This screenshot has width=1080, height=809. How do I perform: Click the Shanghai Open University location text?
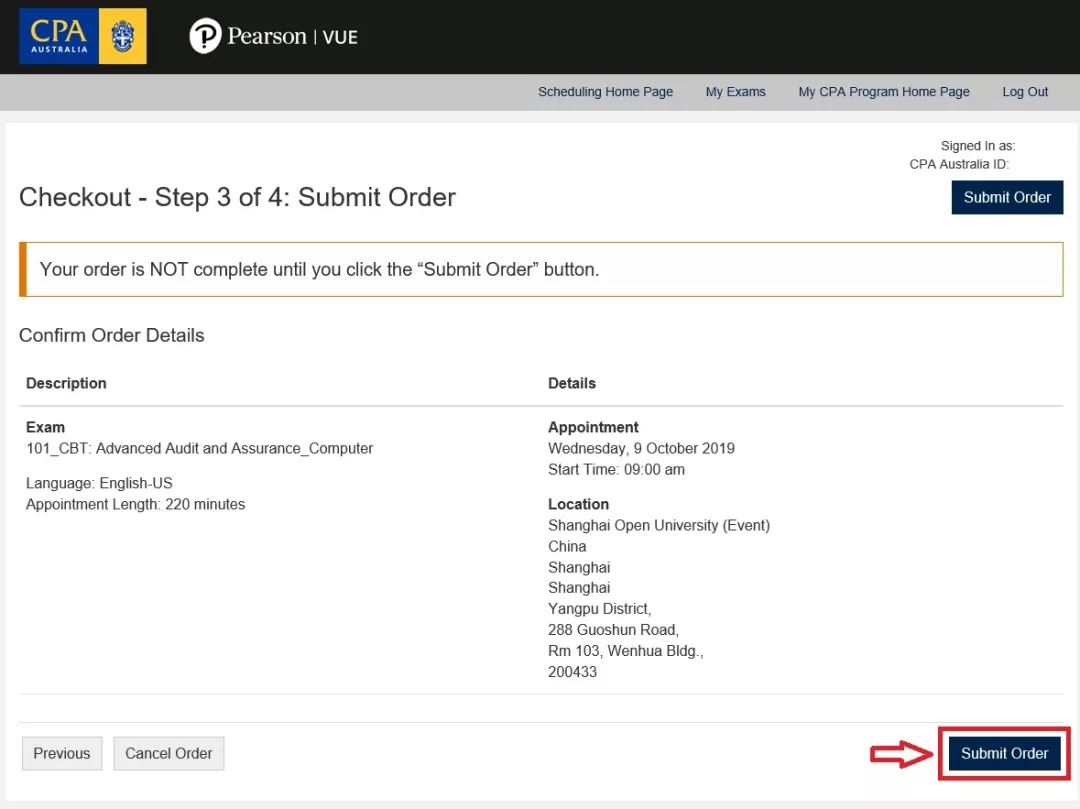pos(658,525)
